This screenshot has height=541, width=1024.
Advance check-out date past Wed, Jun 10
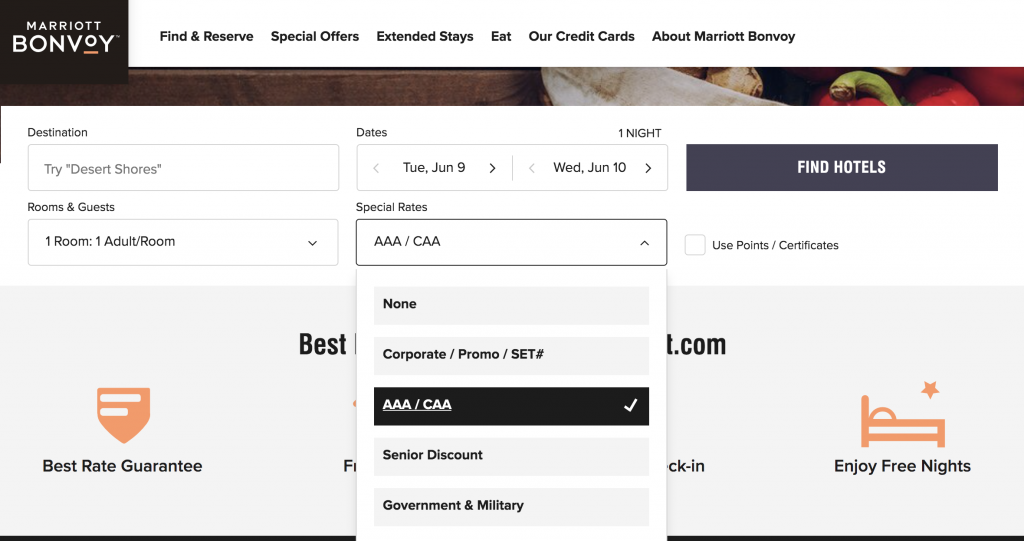[x=648, y=169]
